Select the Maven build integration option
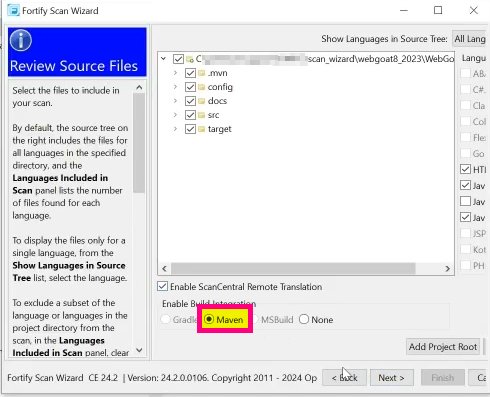The width and height of the screenshot is (490, 397). pyautogui.click(x=209, y=319)
